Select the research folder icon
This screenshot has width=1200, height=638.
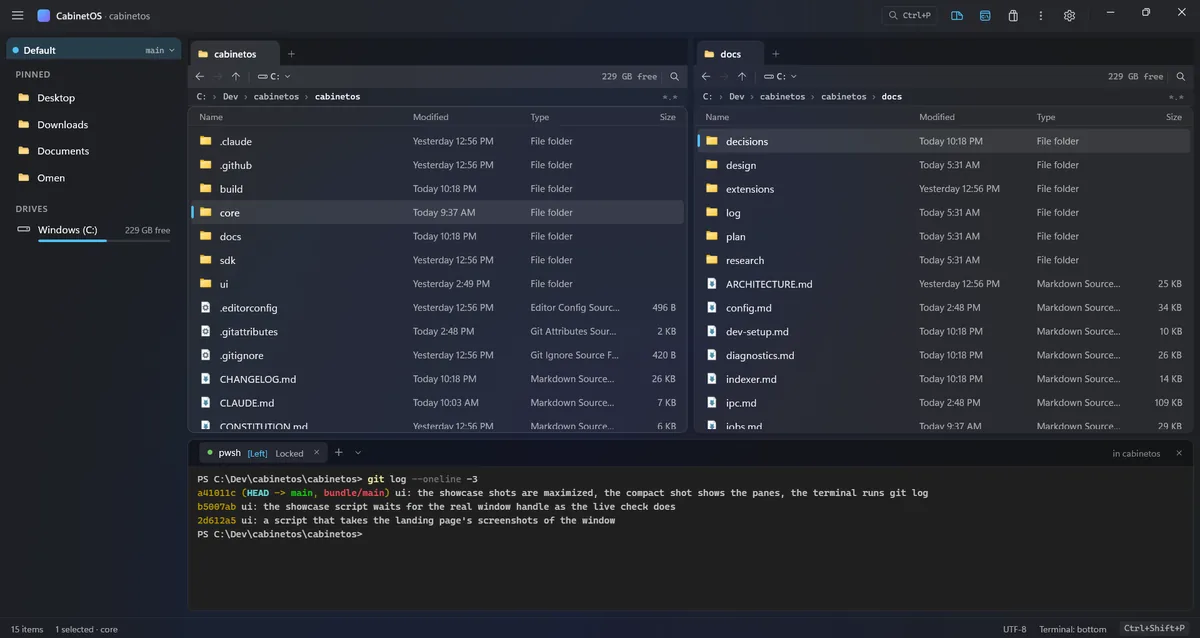click(712, 260)
